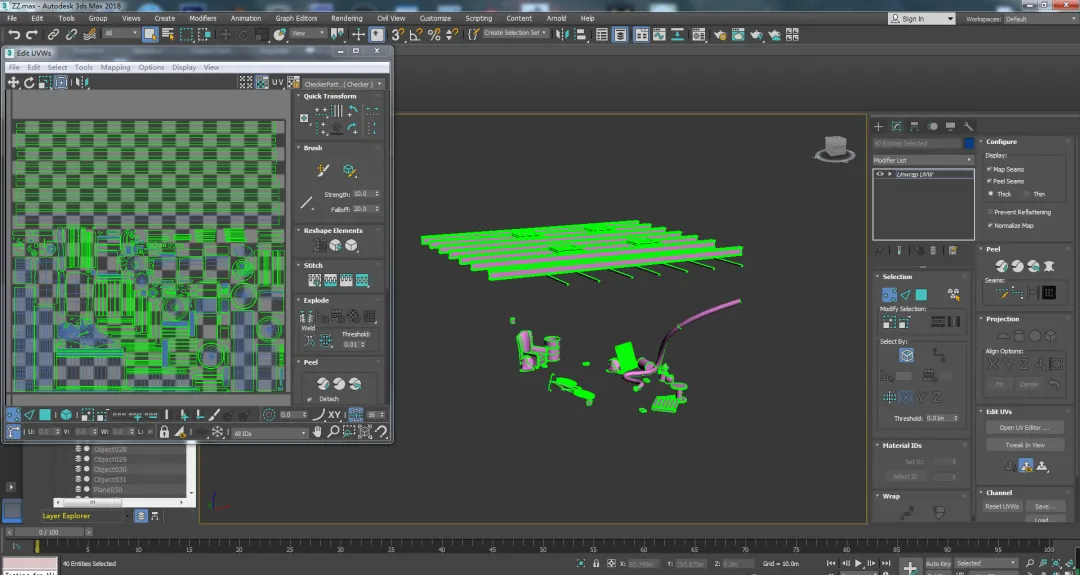Click the Pan hand tool in UV editor

[318, 433]
